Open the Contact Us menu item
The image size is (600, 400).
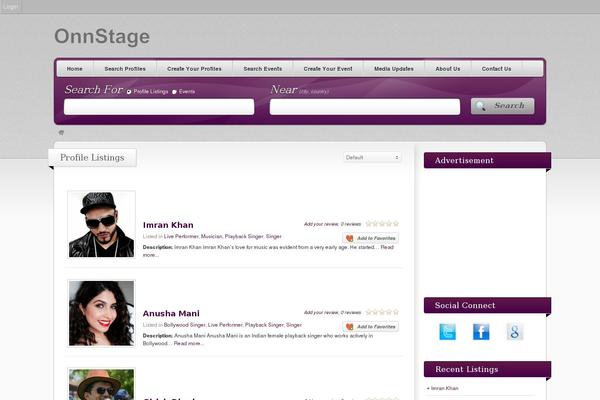[496, 69]
